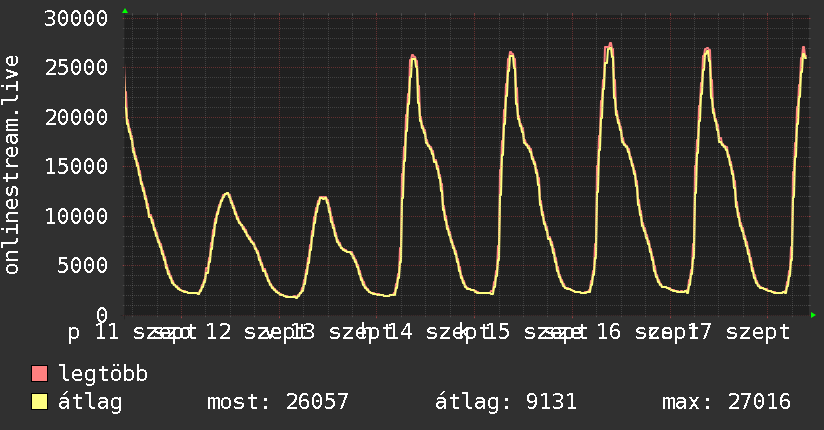Click the green arrow atop the y-axis

tap(125, 11)
